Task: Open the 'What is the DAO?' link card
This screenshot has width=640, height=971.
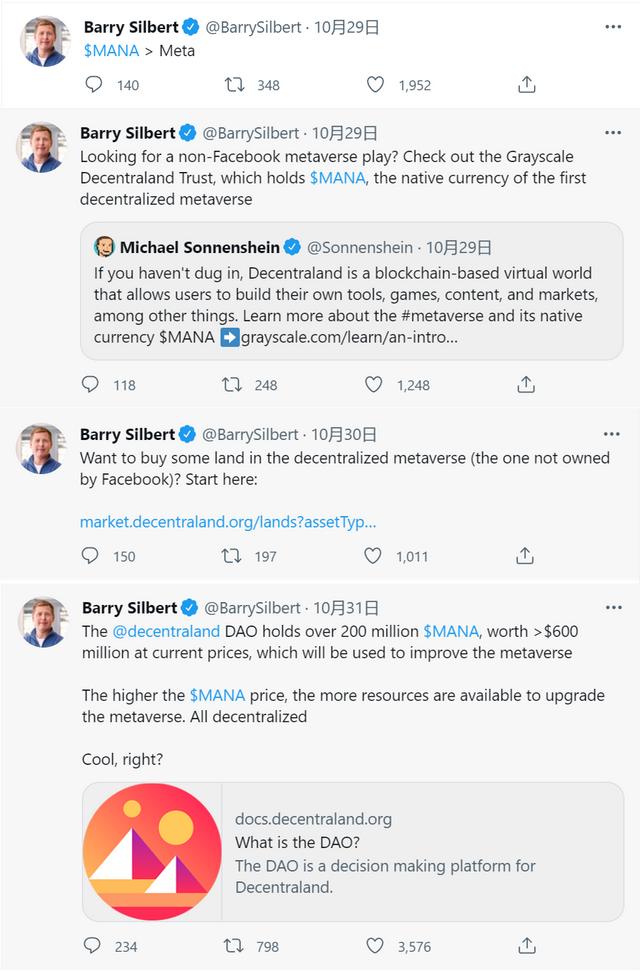Action: point(352,852)
